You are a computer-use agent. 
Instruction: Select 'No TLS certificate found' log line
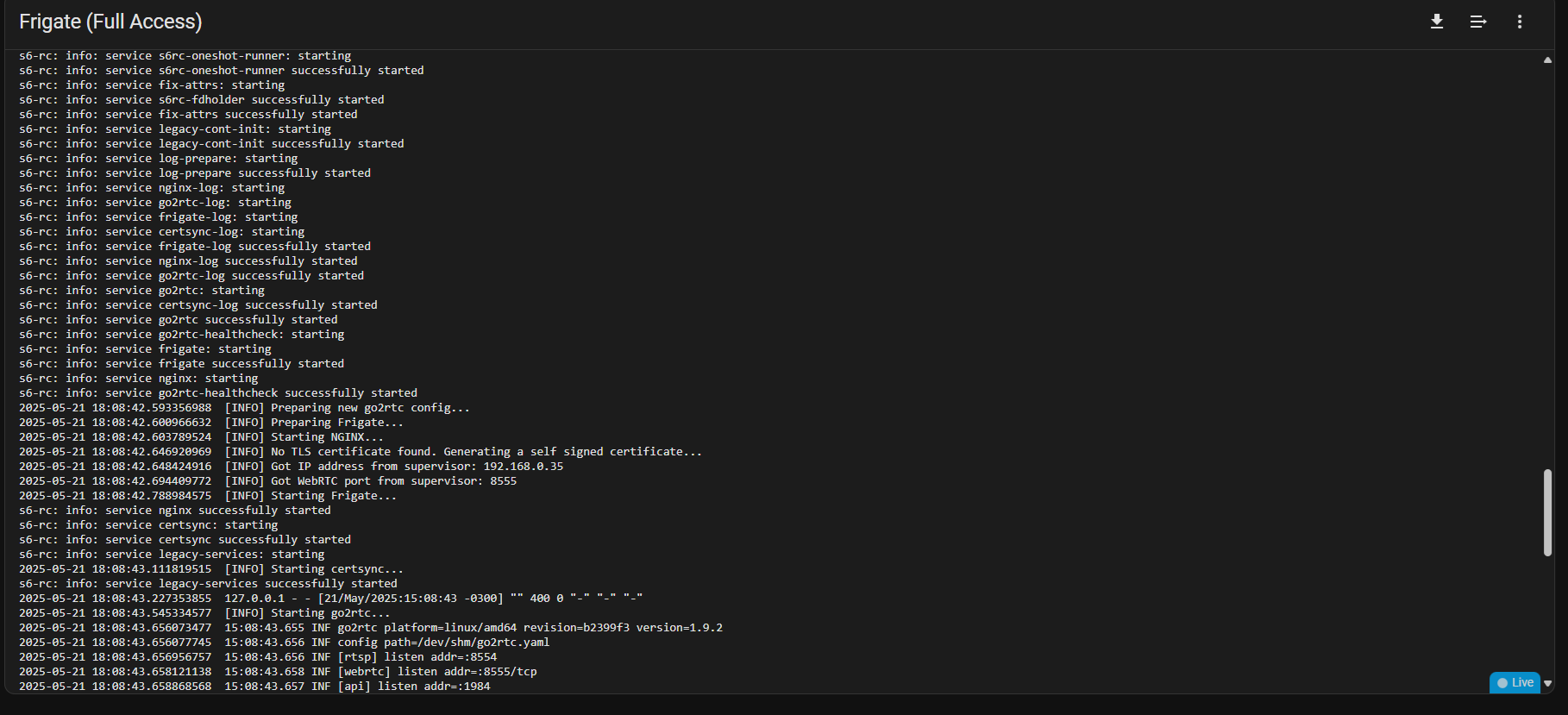(361, 452)
